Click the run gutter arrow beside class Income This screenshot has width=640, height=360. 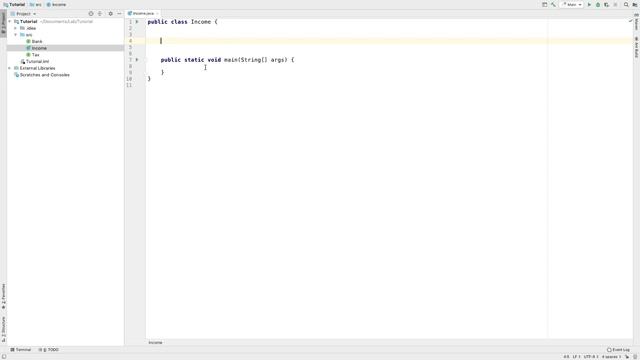click(x=137, y=22)
